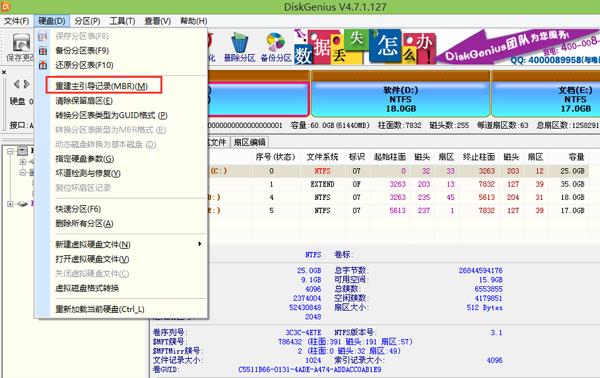The image size is (600, 378).
Task: Click the Delete Partition (删除分区) trash icon
Action: [240, 47]
